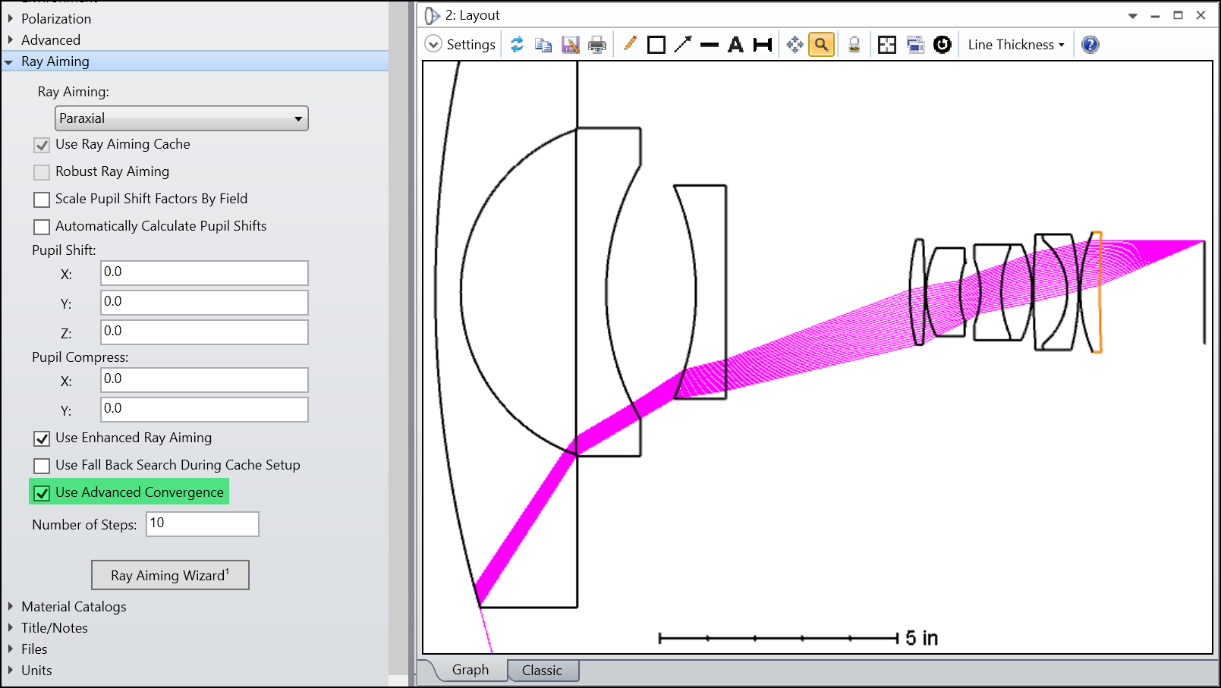Select the arrow drawing tool
The width and height of the screenshot is (1221, 688).
pos(683,44)
